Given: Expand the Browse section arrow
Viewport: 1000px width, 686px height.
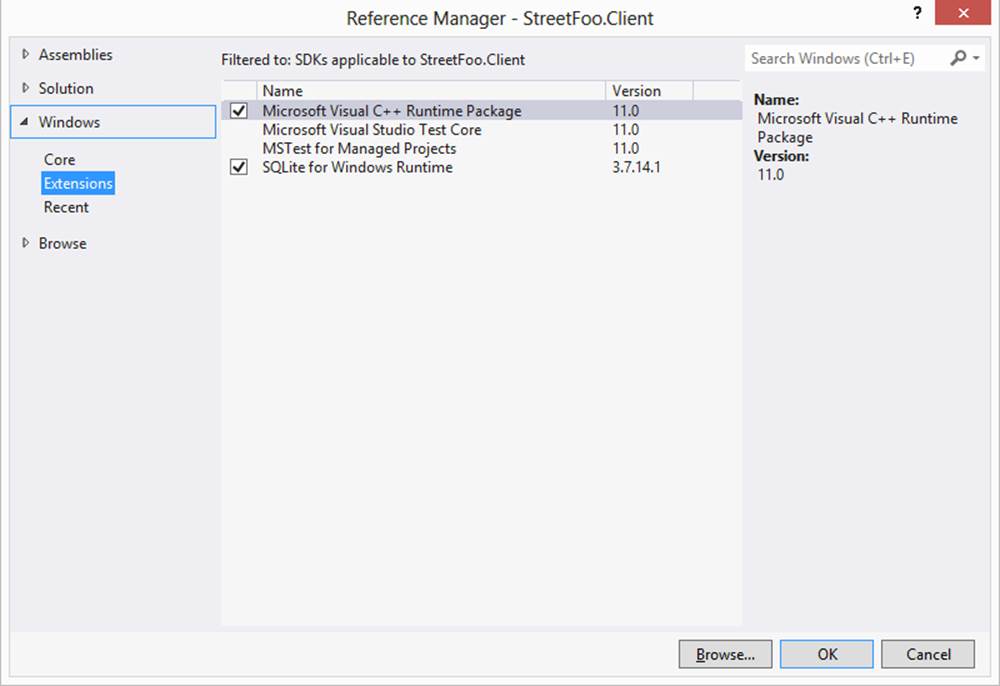Looking at the screenshot, I should pyautogui.click(x=26, y=243).
